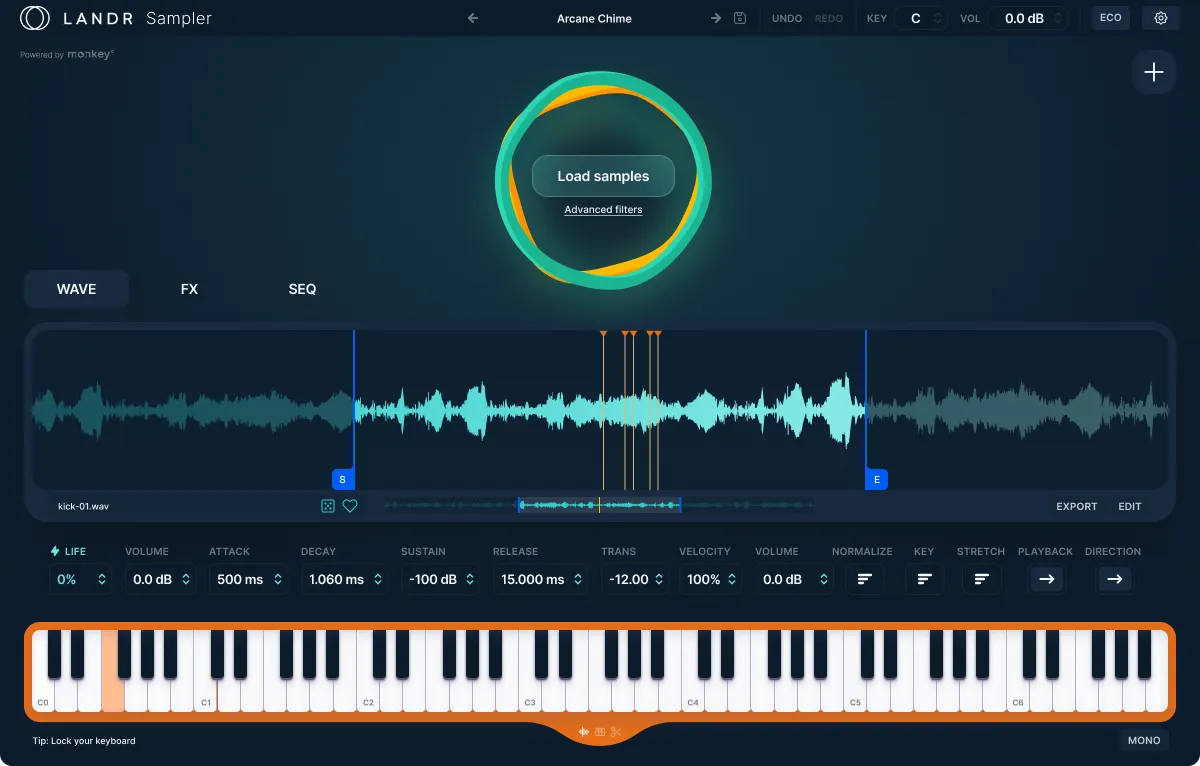The width and height of the screenshot is (1200, 766).
Task: Open the Normalize options menu
Action: 865,579
